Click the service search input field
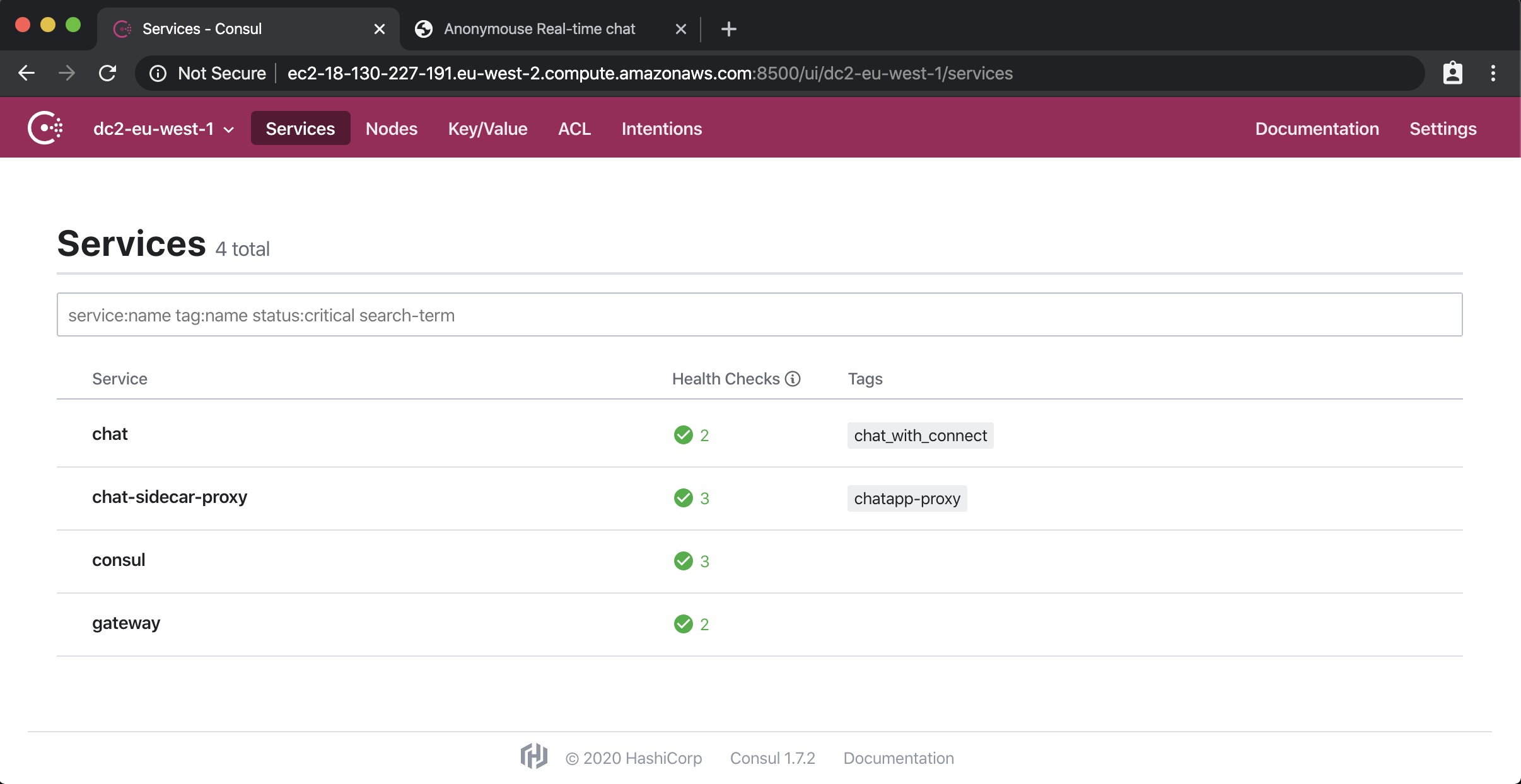Screen dimensions: 1521x784 (x=760, y=315)
